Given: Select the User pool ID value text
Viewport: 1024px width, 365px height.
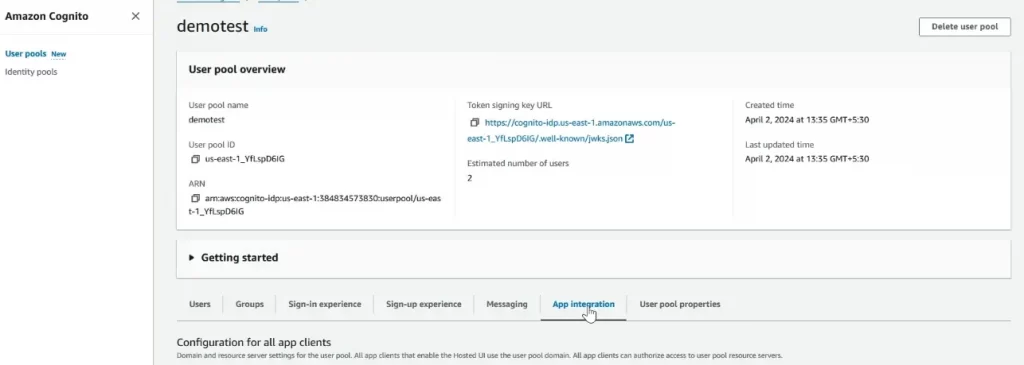Looking at the screenshot, I should (x=245, y=159).
